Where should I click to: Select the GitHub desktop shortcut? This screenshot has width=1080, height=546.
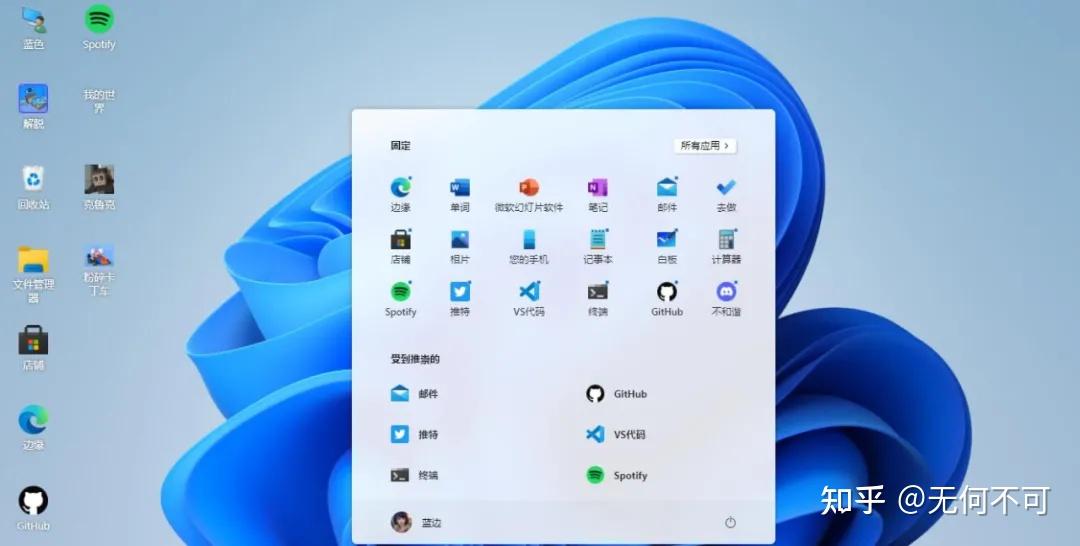(x=33, y=508)
